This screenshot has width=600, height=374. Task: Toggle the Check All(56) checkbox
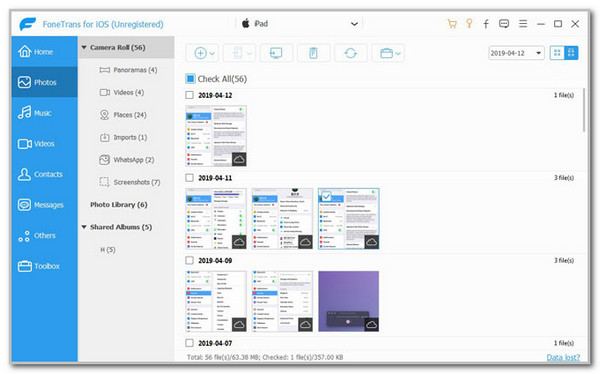[190, 79]
